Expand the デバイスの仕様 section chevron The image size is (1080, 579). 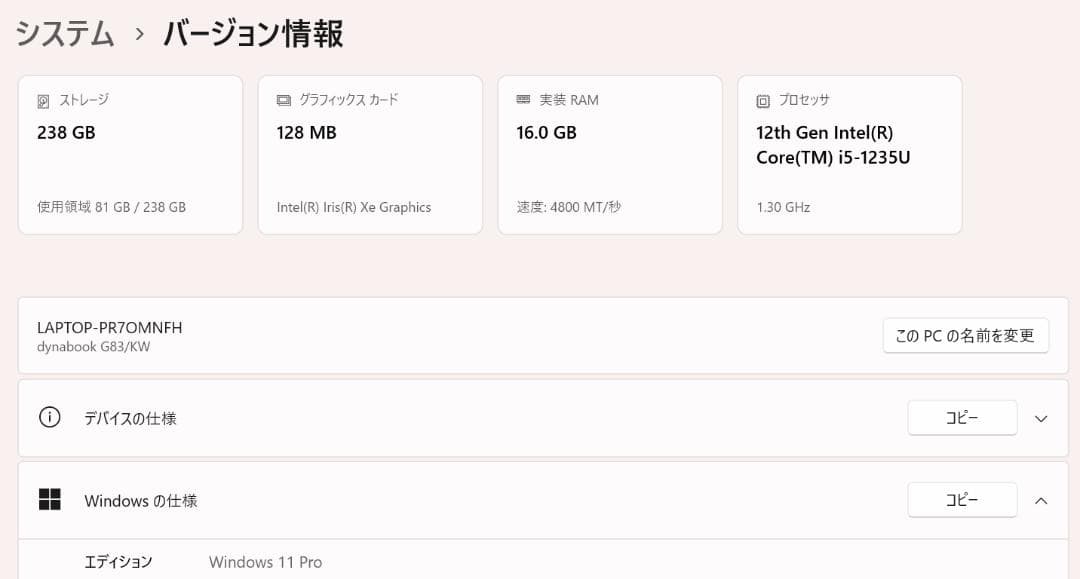(x=1041, y=418)
